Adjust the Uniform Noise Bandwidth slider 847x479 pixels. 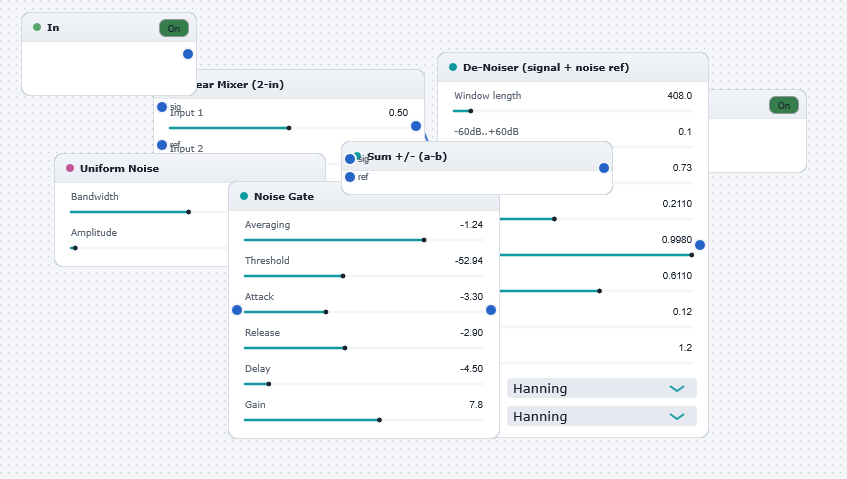149,212
